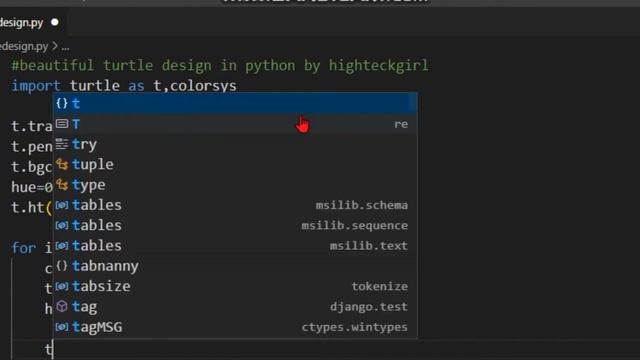Click the 't.ht(' code line
Viewport: 640px width, 360px height.
(32, 207)
